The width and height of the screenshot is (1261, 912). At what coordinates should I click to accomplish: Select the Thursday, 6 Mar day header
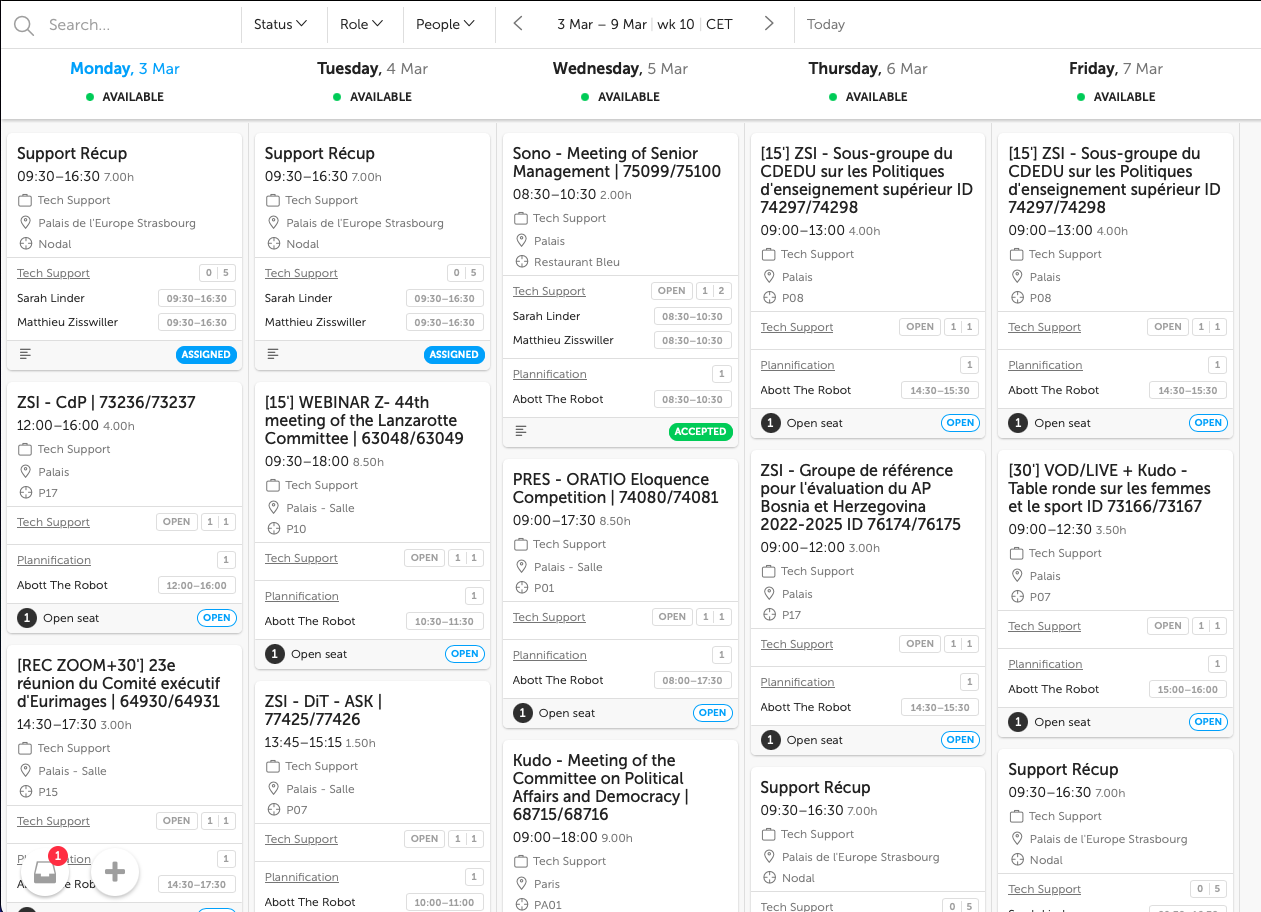coord(868,69)
